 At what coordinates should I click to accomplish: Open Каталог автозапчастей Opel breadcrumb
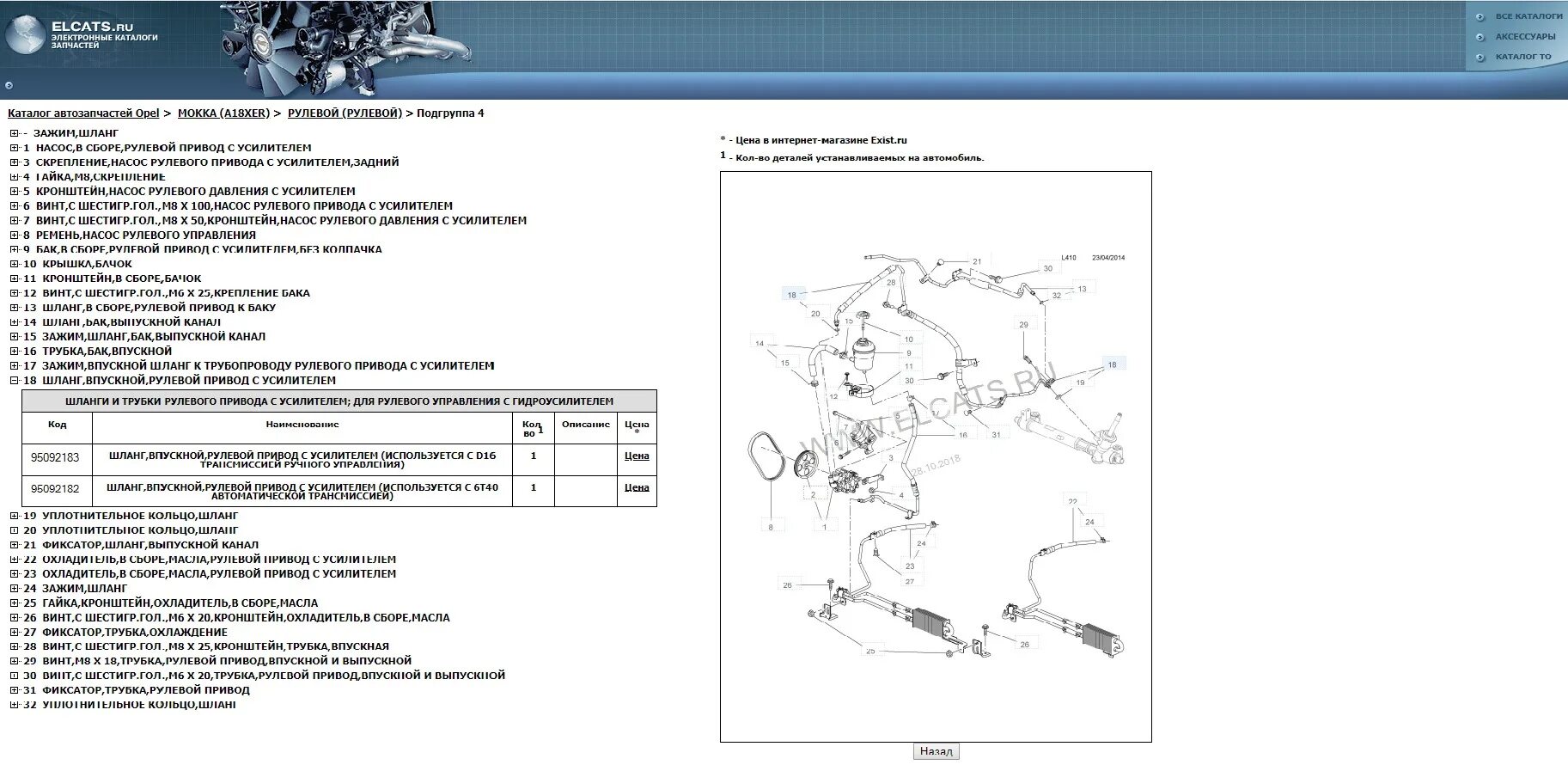pyautogui.click(x=83, y=113)
